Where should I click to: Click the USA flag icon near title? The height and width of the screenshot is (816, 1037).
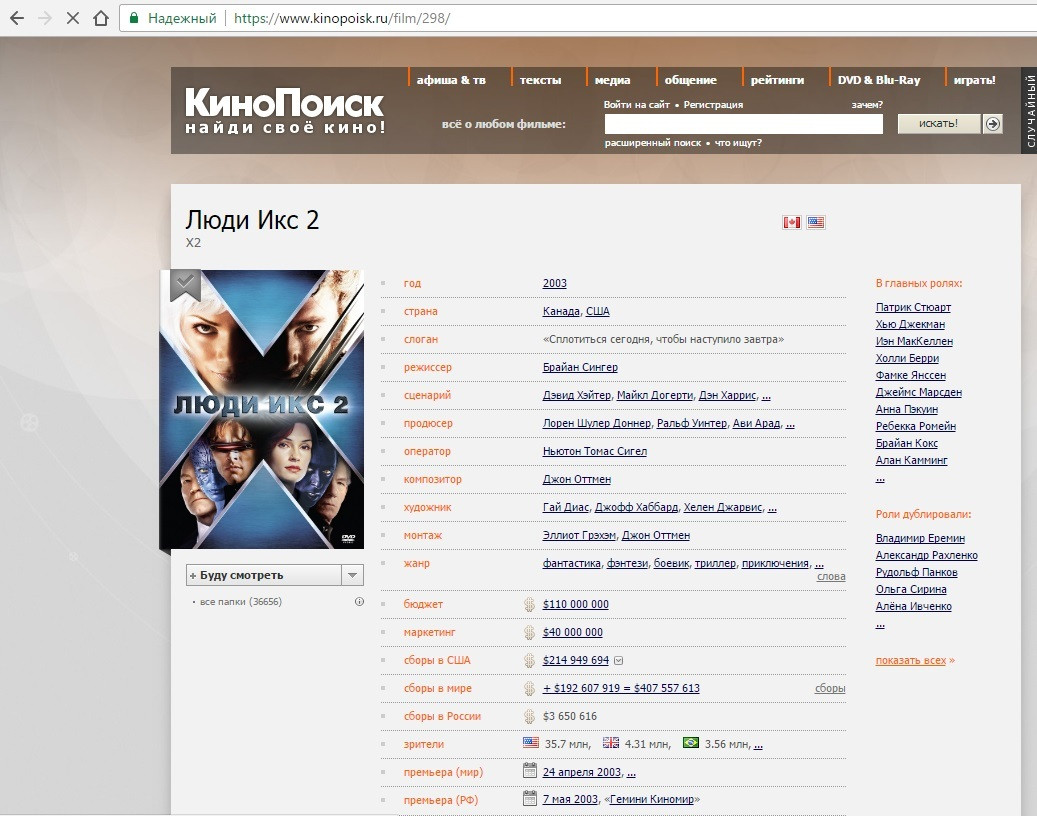[x=816, y=222]
